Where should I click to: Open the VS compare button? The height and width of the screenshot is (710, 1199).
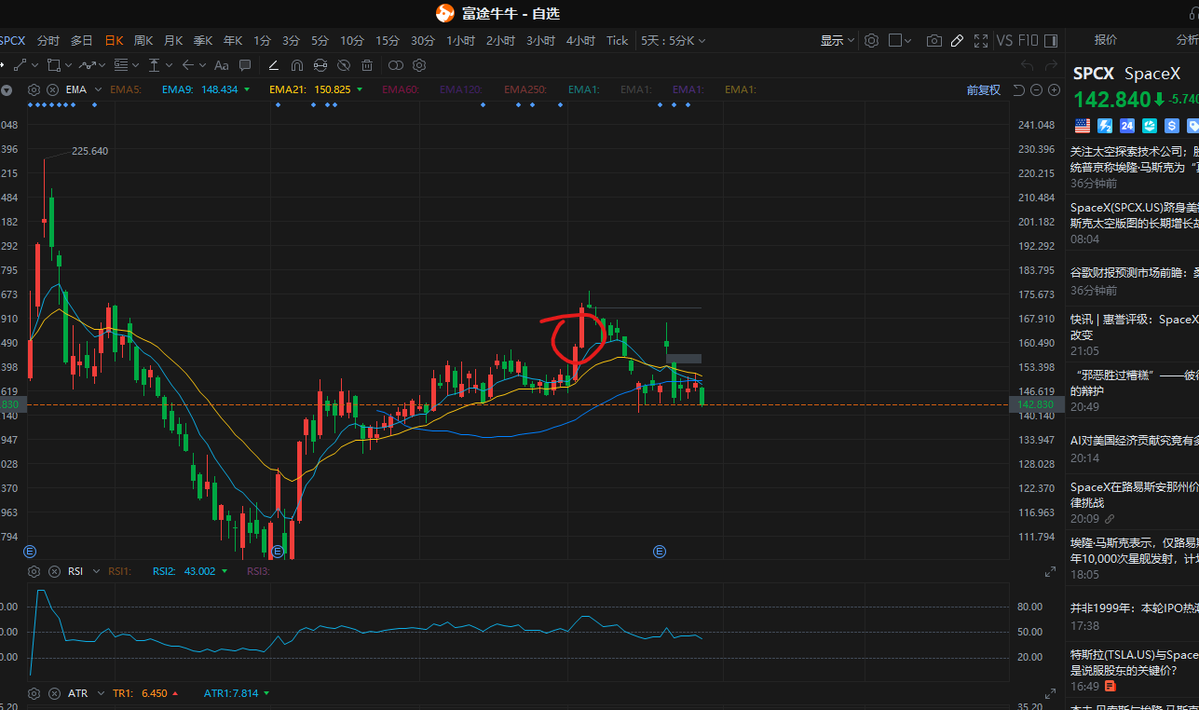click(1005, 41)
